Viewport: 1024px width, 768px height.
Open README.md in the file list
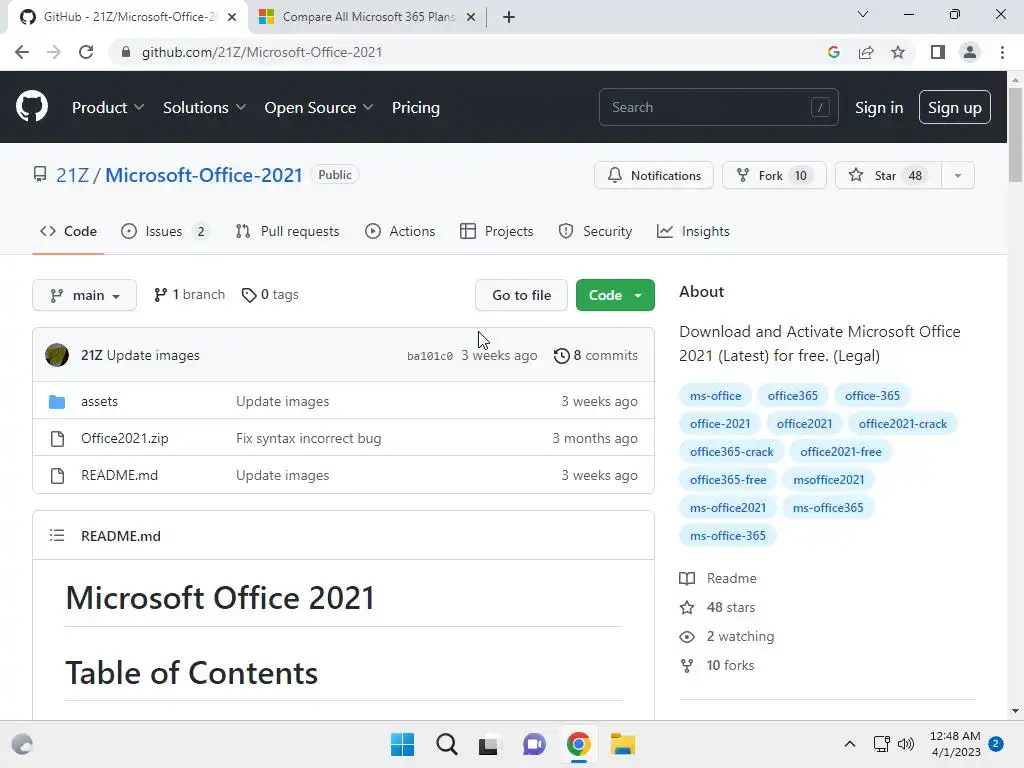120,475
